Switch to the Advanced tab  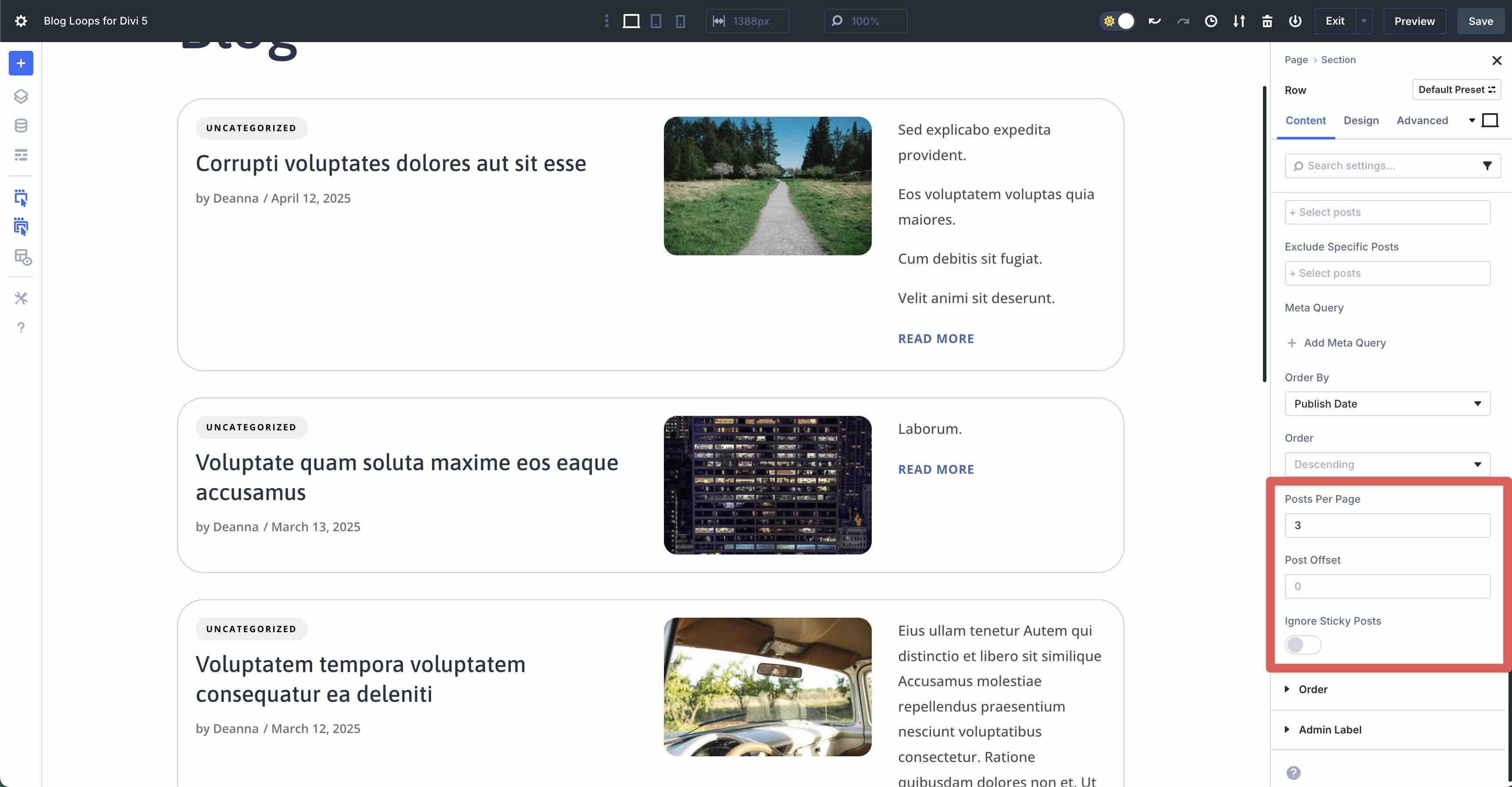click(x=1422, y=120)
